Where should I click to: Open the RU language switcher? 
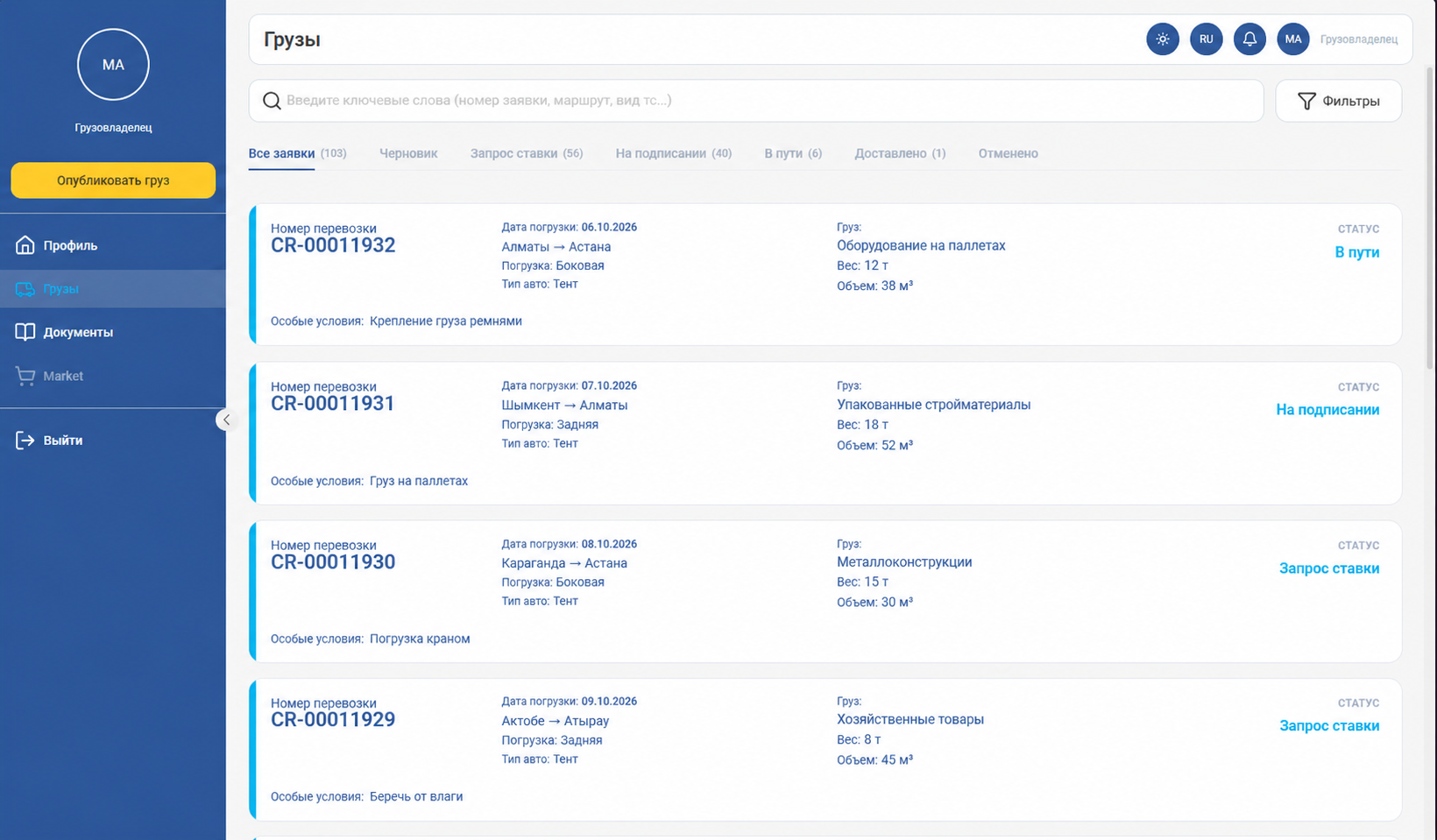coord(1207,39)
